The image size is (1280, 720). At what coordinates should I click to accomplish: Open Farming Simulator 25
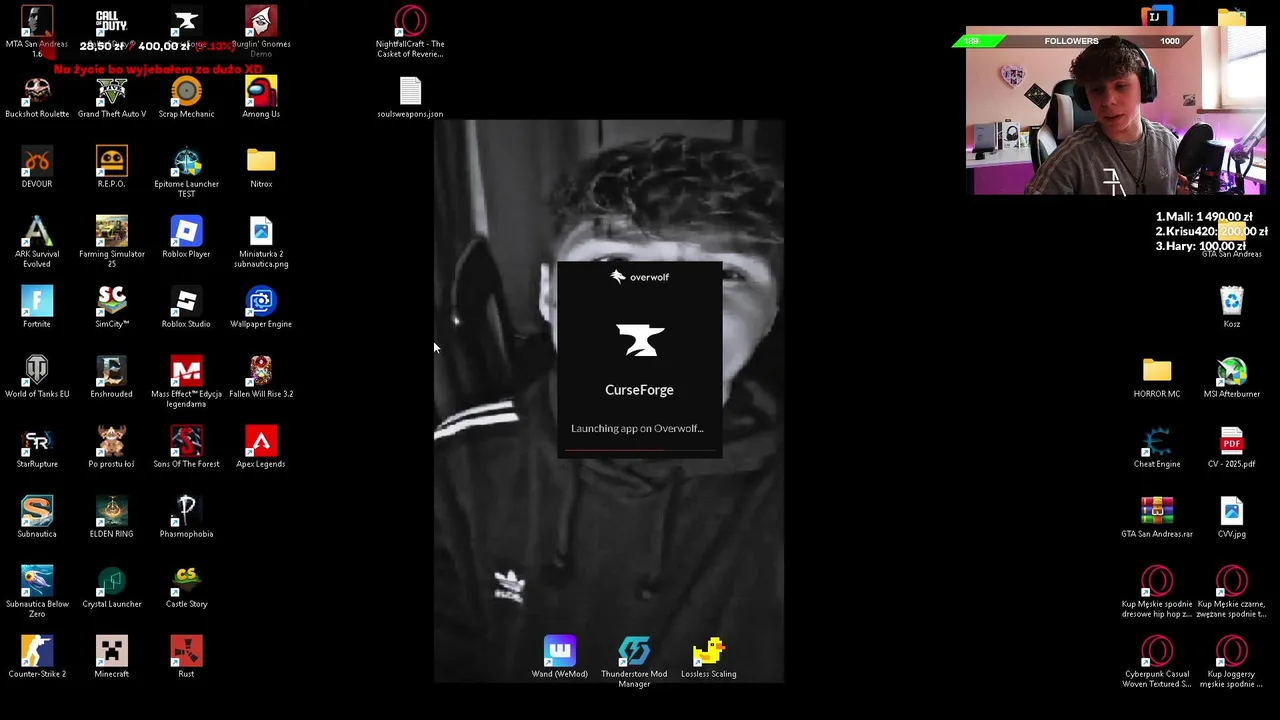(x=111, y=242)
